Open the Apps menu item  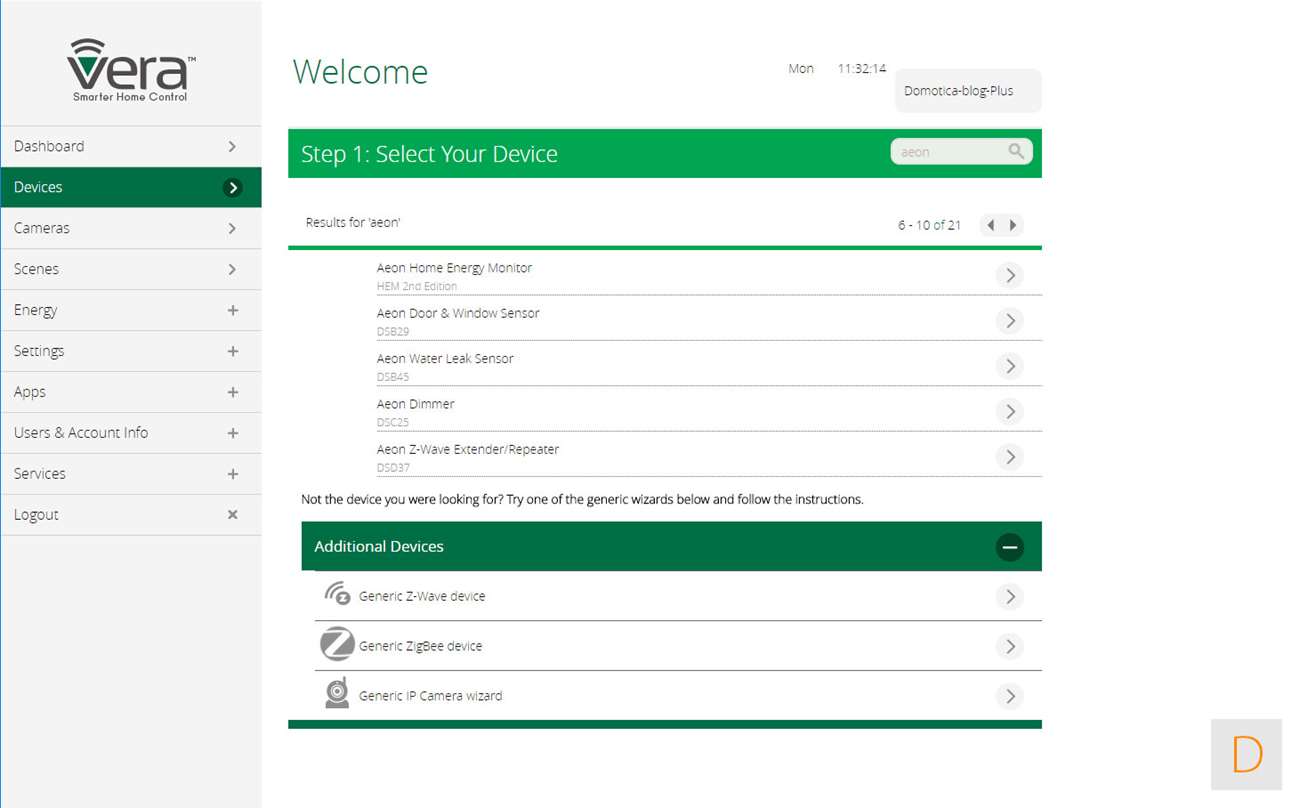[x=131, y=392]
